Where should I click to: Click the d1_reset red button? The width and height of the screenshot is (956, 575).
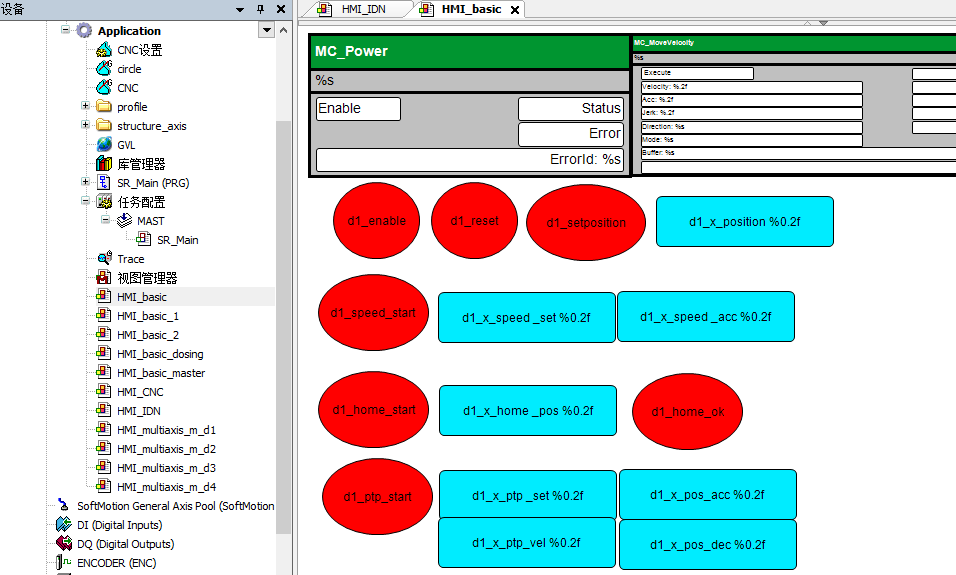click(x=474, y=220)
